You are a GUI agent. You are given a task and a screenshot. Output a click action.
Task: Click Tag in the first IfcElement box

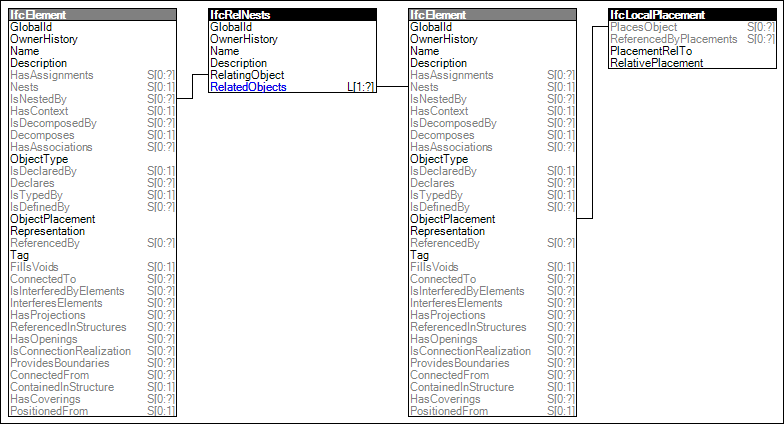[x=19, y=255]
